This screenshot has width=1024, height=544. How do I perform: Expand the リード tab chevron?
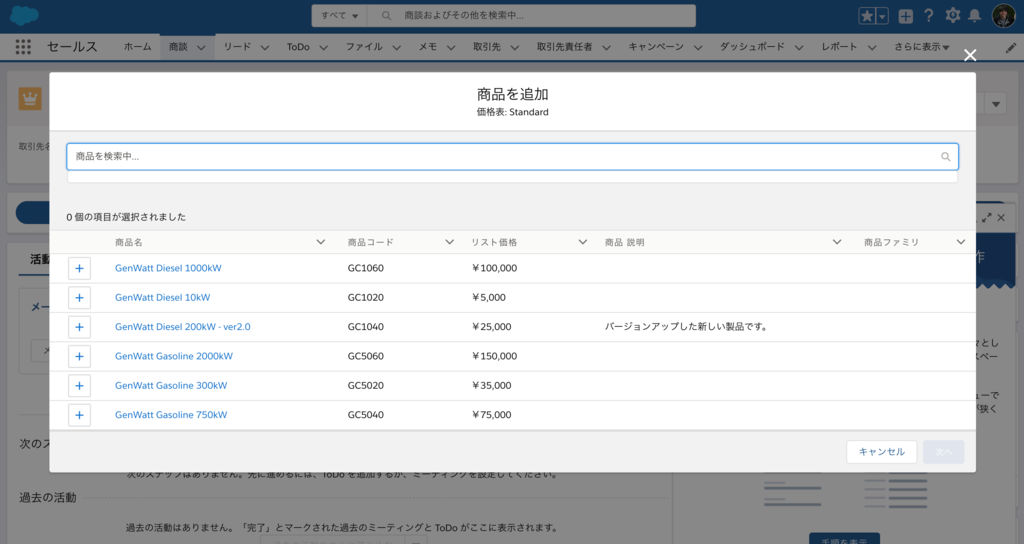coord(264,48)
